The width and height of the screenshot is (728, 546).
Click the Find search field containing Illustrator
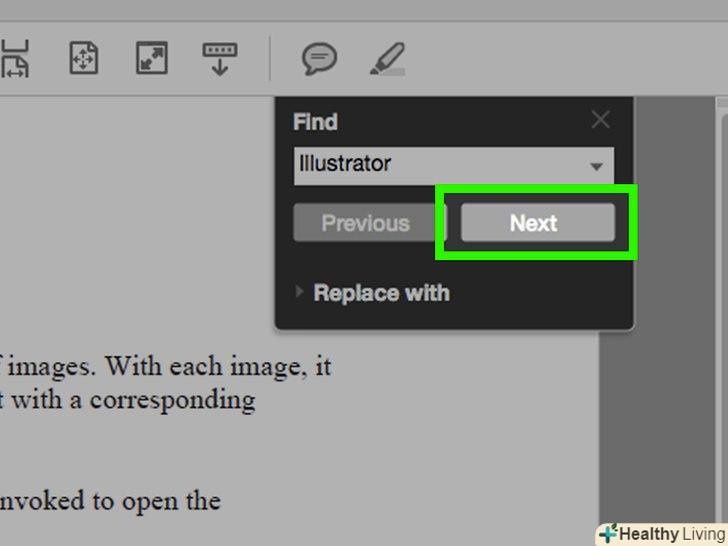(454, 165)
